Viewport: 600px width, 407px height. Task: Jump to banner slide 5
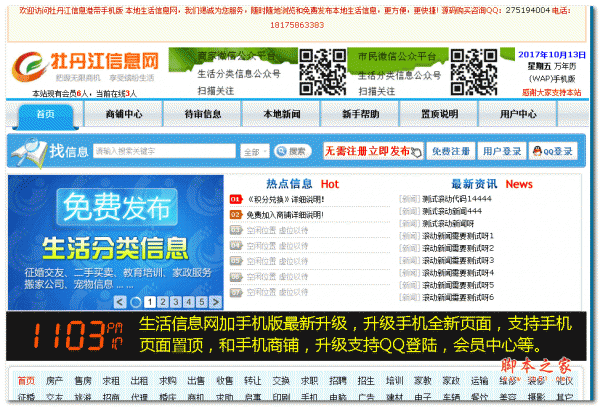(202, 302)
